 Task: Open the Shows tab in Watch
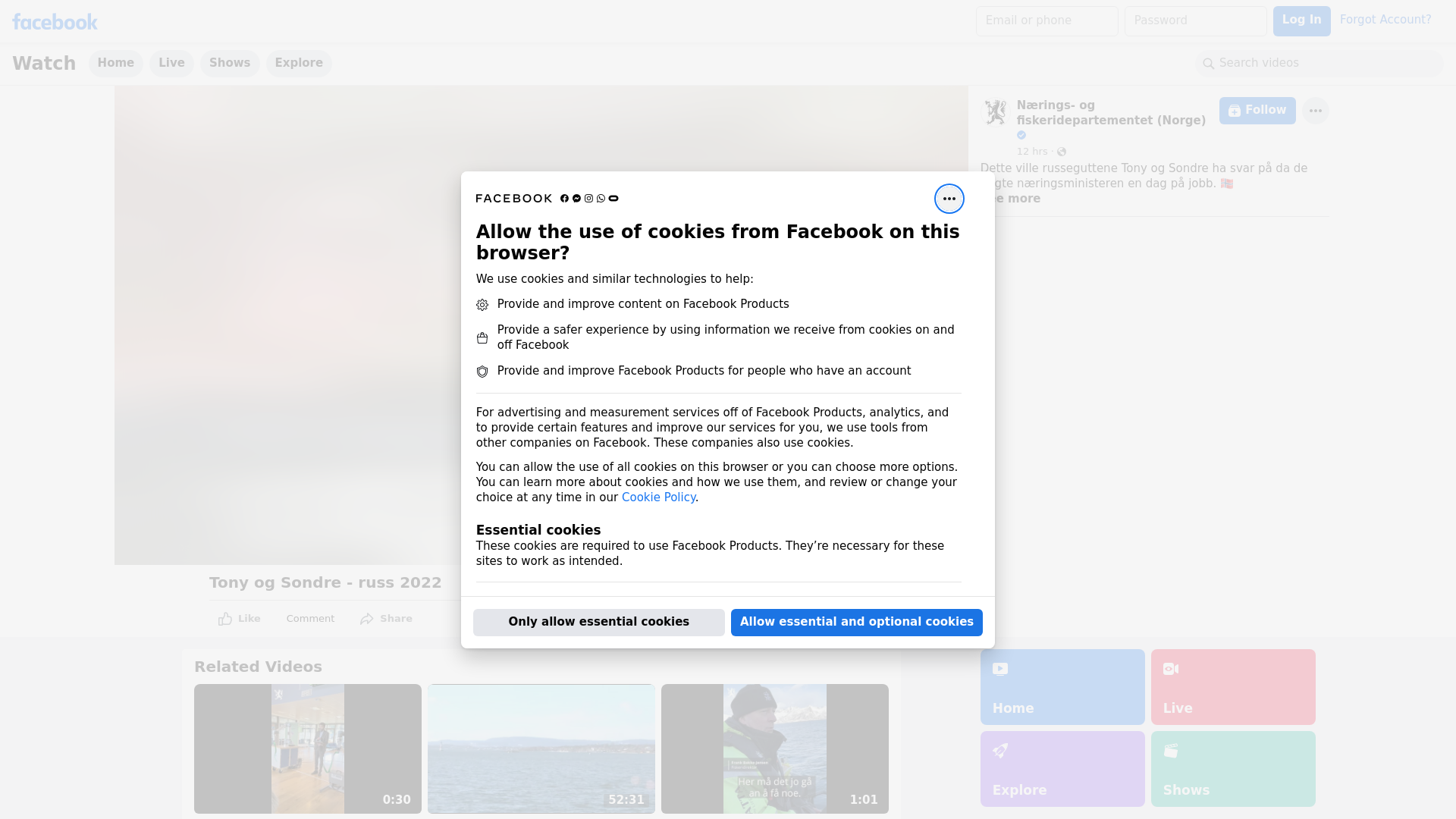[x=230, y=63]
